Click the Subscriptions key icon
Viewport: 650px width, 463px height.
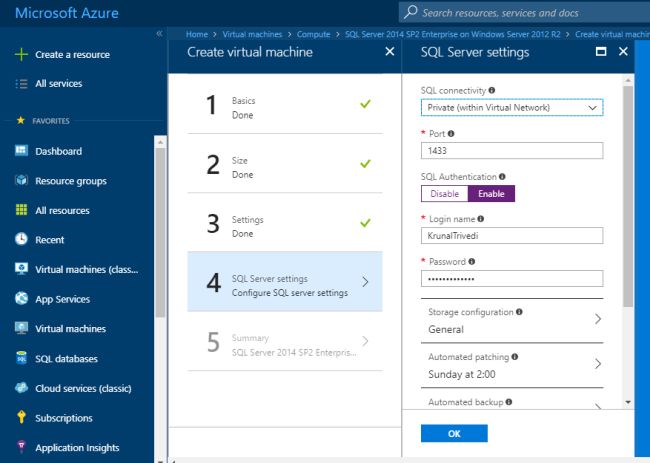tap(21, 418)
